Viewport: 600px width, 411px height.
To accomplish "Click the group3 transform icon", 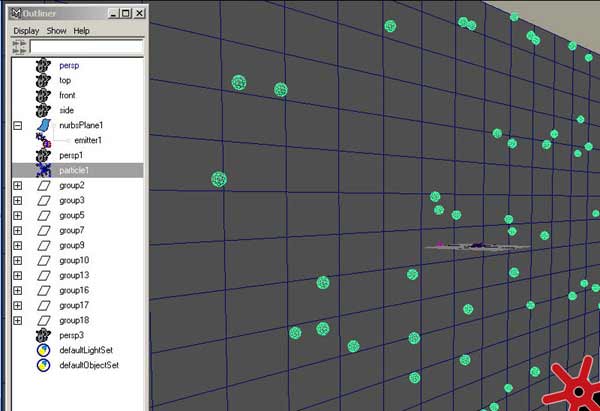I will click(x=44, y=201).
